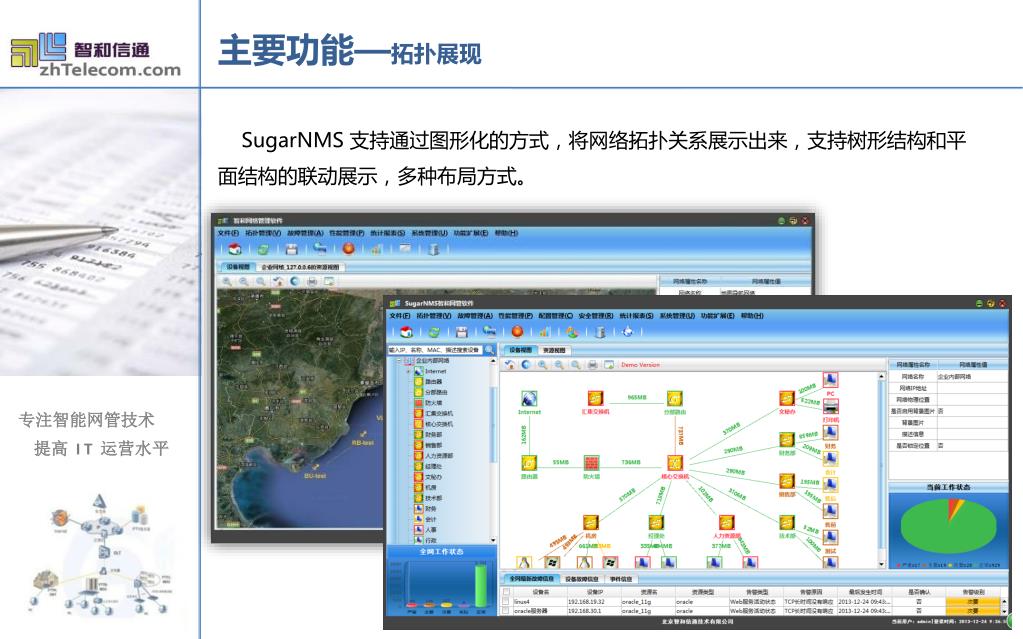Click the topology home icon left of Demo Version

click(x=510, y=365)
